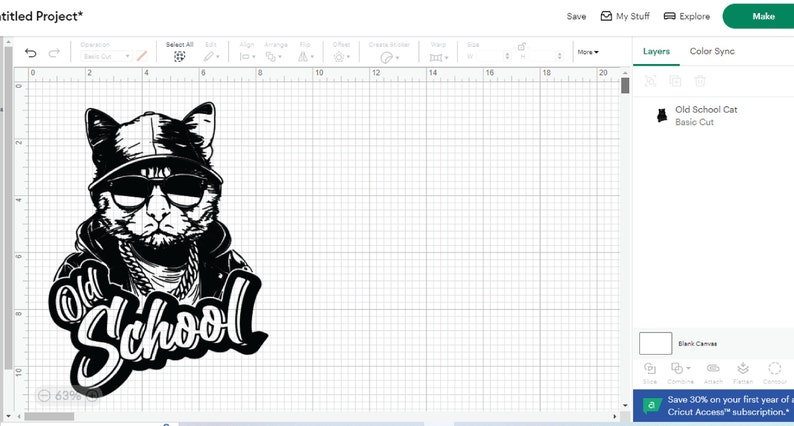Redo the last undone action

point(54,53)
